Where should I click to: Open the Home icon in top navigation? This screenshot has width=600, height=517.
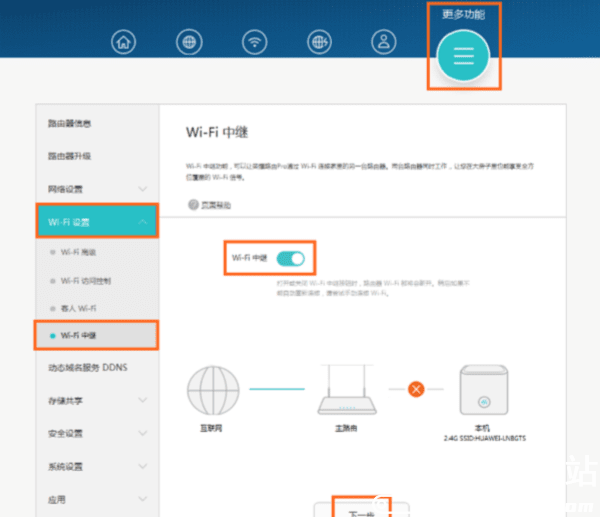coord(124,43)
